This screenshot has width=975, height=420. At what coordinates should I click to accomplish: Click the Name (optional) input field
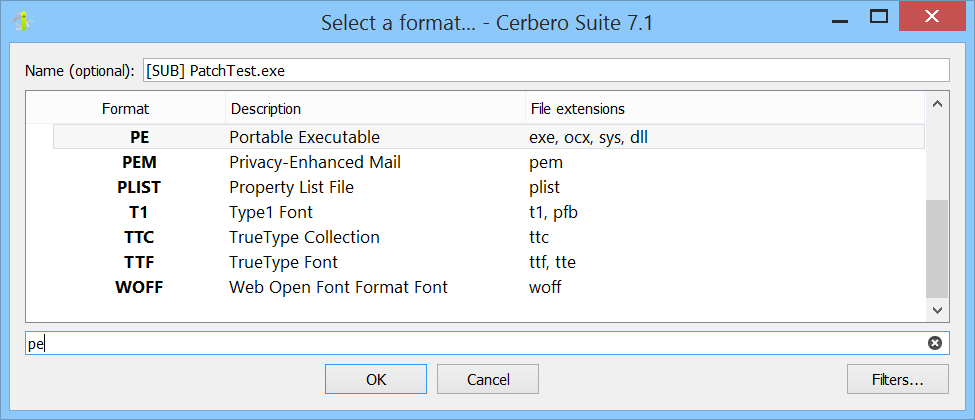pos(546,70)
